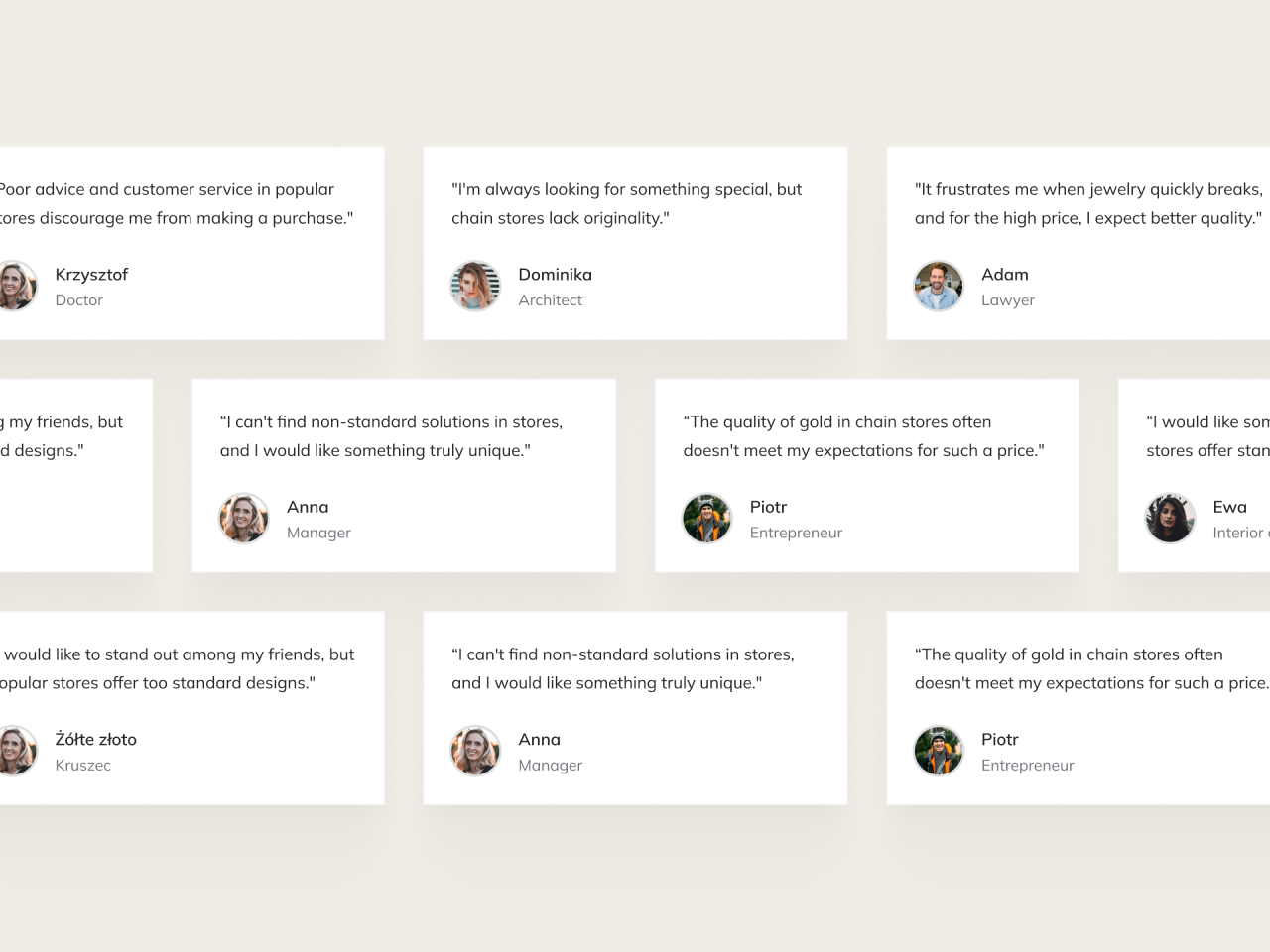Image resolution: width=1270 pixels, height=952 pixels.
Task: Click Krzysztof's partially visible avatar
Action: tap(18, 286)
